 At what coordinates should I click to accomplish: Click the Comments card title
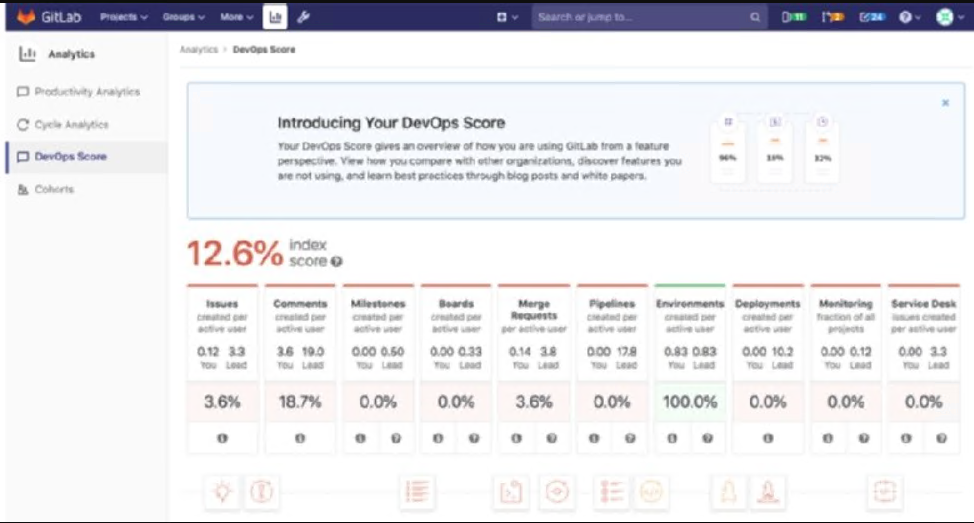(x=300, y=304)
